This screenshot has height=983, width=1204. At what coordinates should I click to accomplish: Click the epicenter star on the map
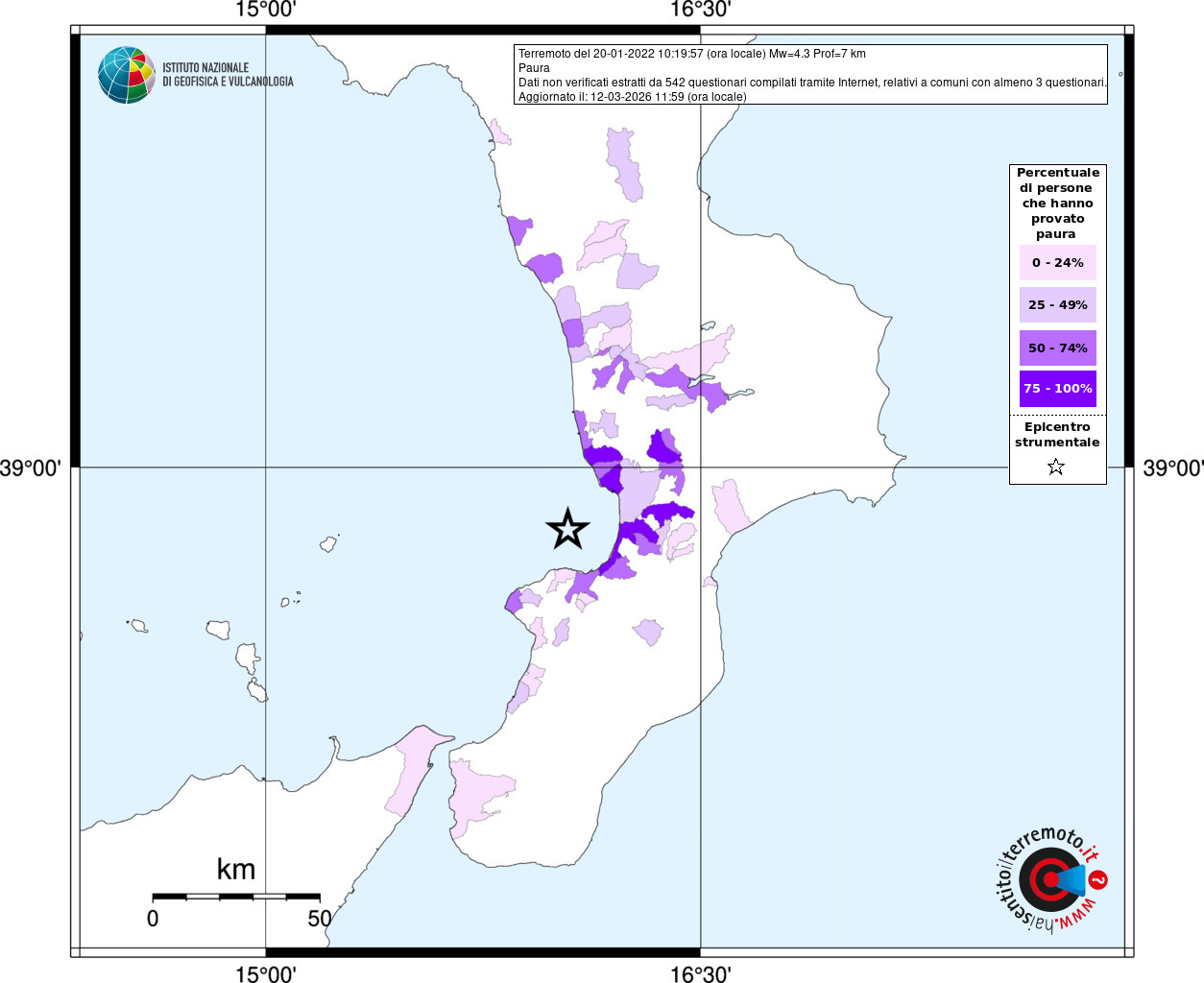pyautogui.click(x=567, y=529)
